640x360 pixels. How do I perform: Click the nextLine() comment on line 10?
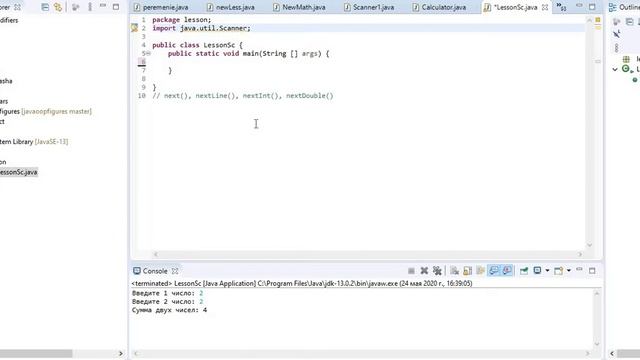(x=216, y=96)
